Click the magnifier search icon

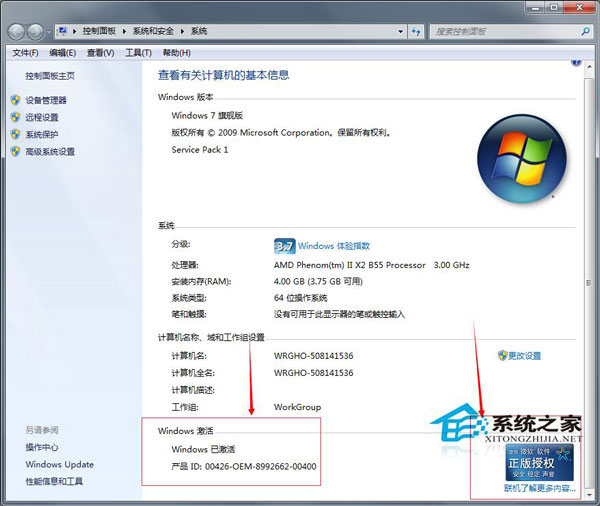pyautogui.click(x=585, y=31)
